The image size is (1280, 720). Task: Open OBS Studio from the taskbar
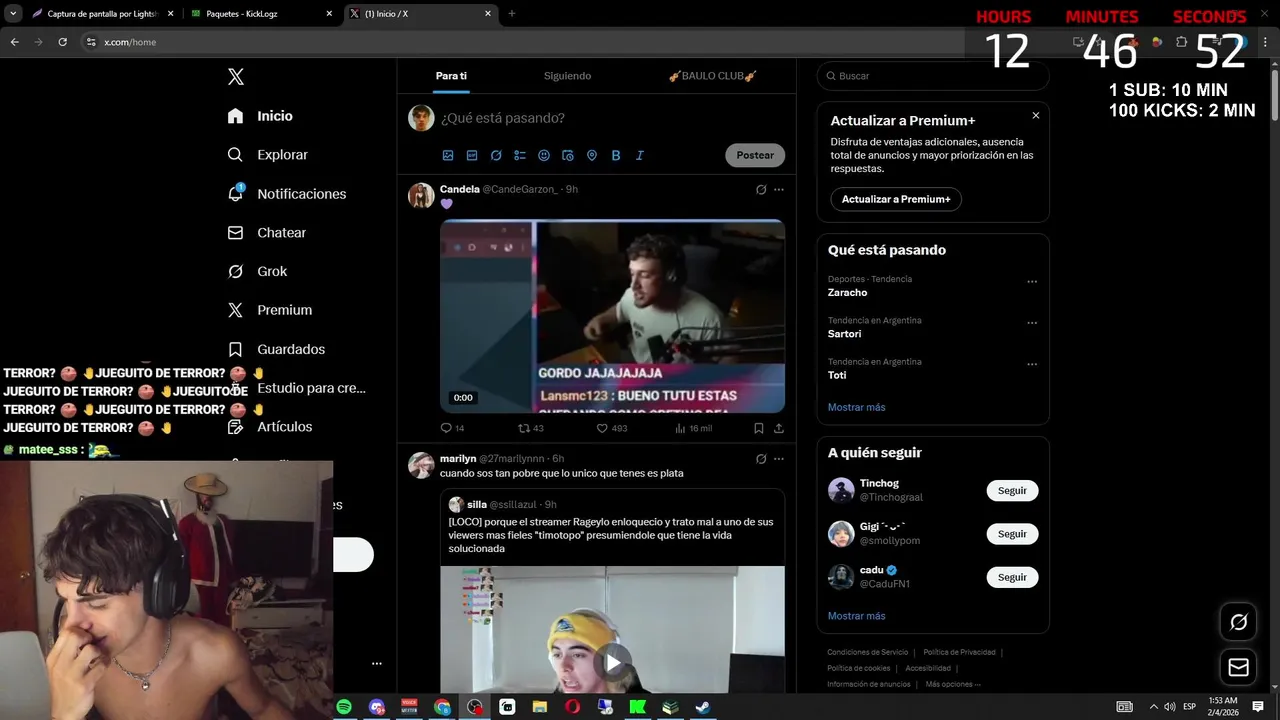point(474,707)
